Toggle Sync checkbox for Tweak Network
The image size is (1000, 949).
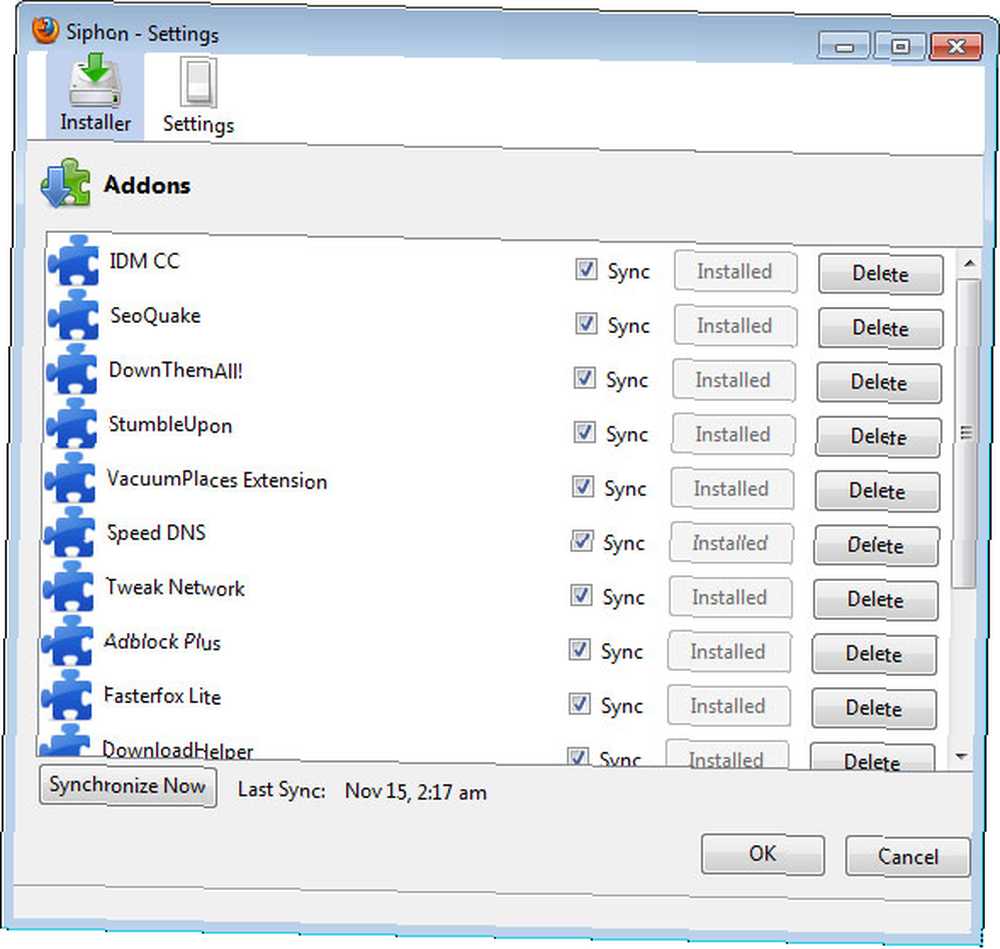tap(581, 596)
